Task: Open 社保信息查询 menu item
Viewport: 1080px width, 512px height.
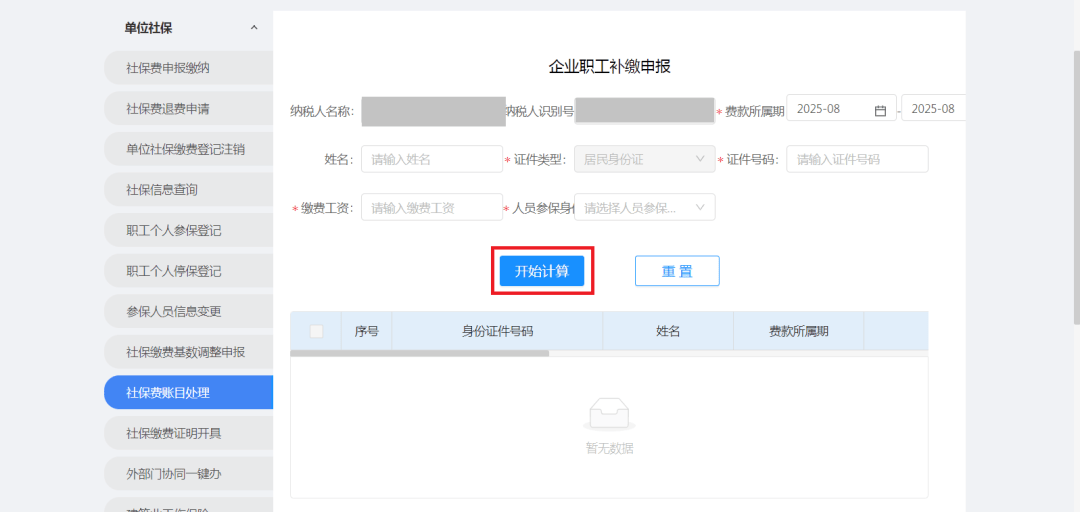Action: (189, 190)
